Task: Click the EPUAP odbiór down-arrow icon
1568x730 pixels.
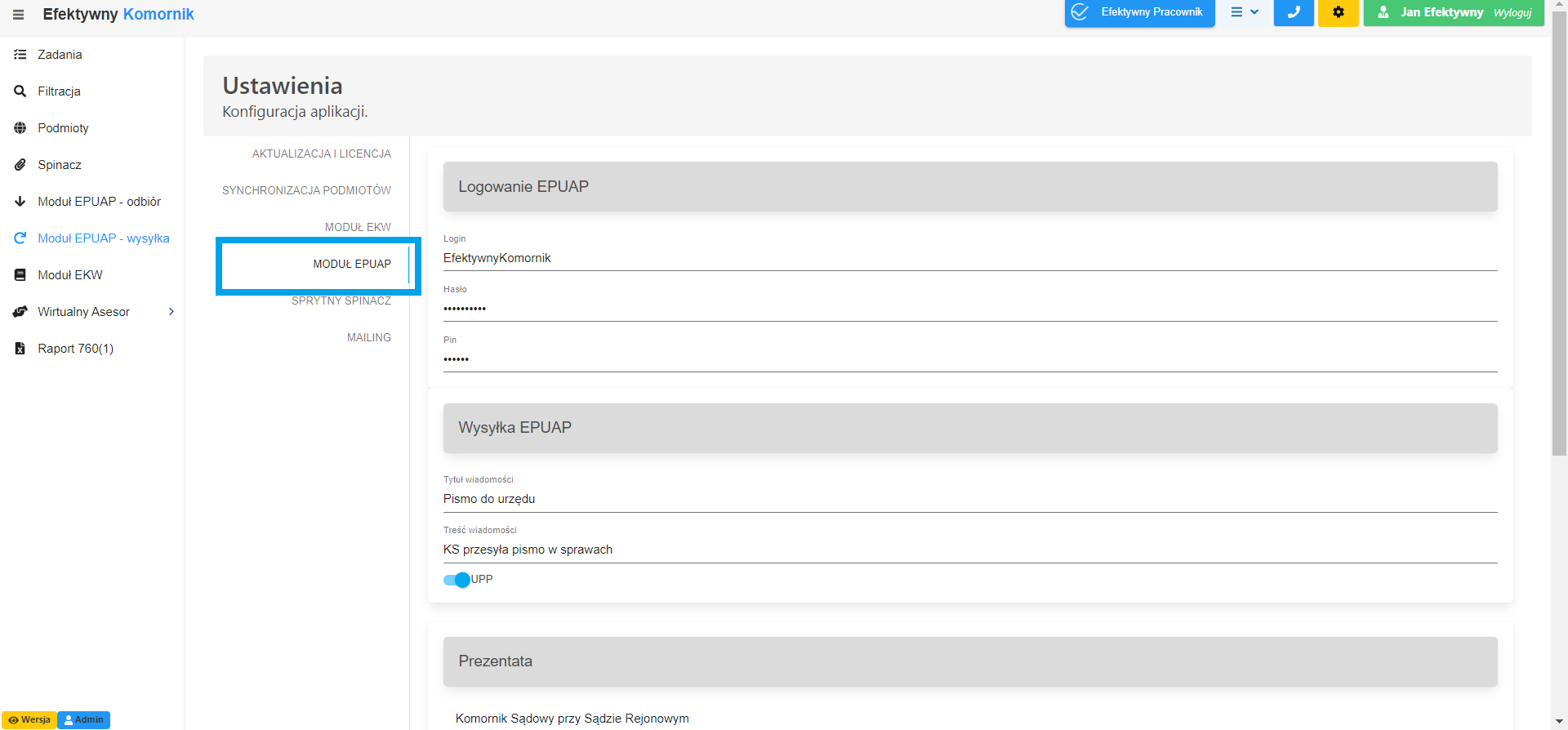Action: [x=20, y=202]
